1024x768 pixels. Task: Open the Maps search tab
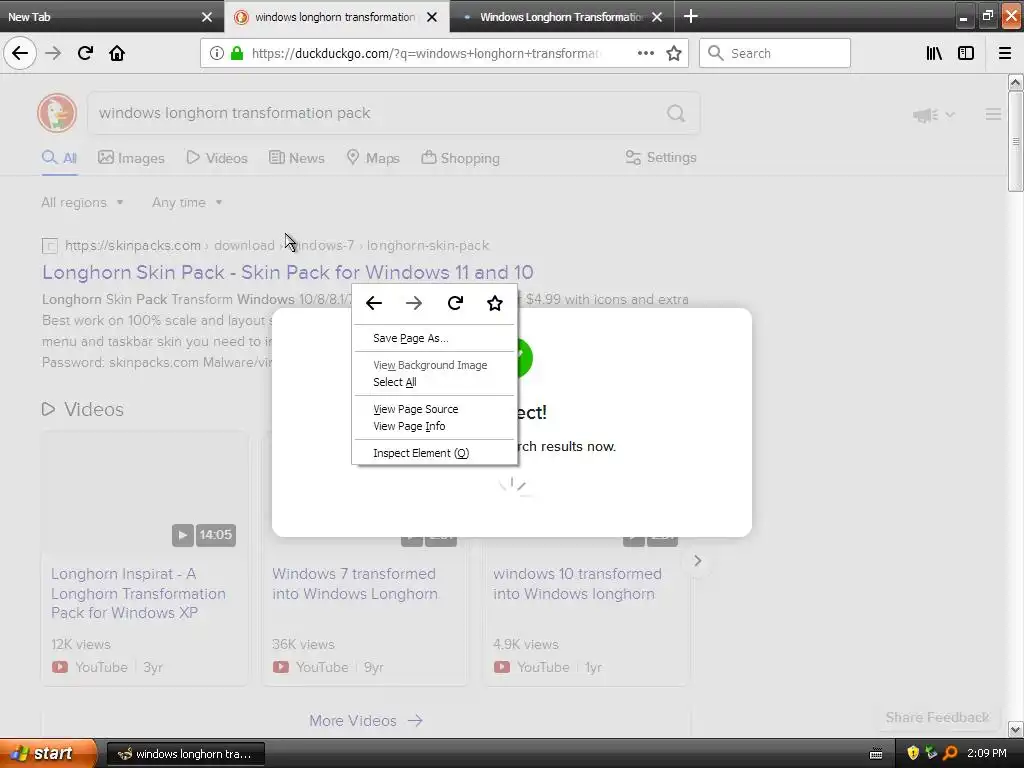(x=373, y=158)
